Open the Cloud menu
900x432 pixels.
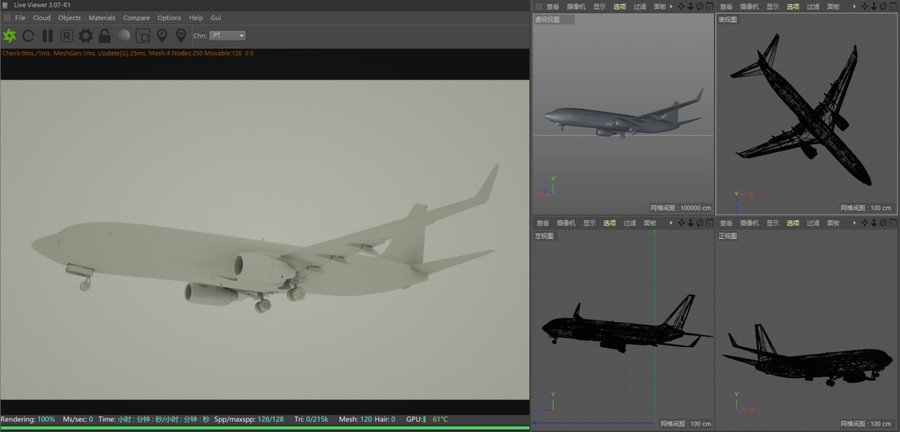click(x=41, y=18)
